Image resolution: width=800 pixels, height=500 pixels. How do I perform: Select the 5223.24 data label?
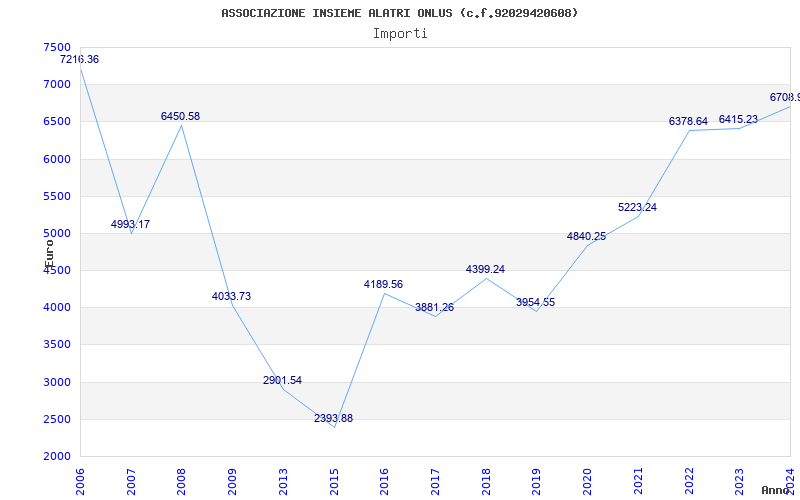click(x=638, y=208)
